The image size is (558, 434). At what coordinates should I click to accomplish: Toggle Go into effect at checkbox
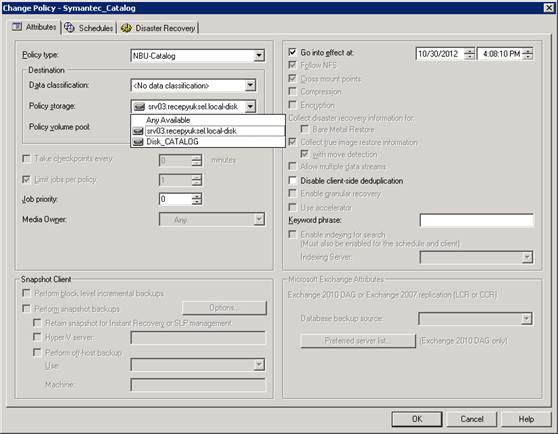tap(292, 52)
